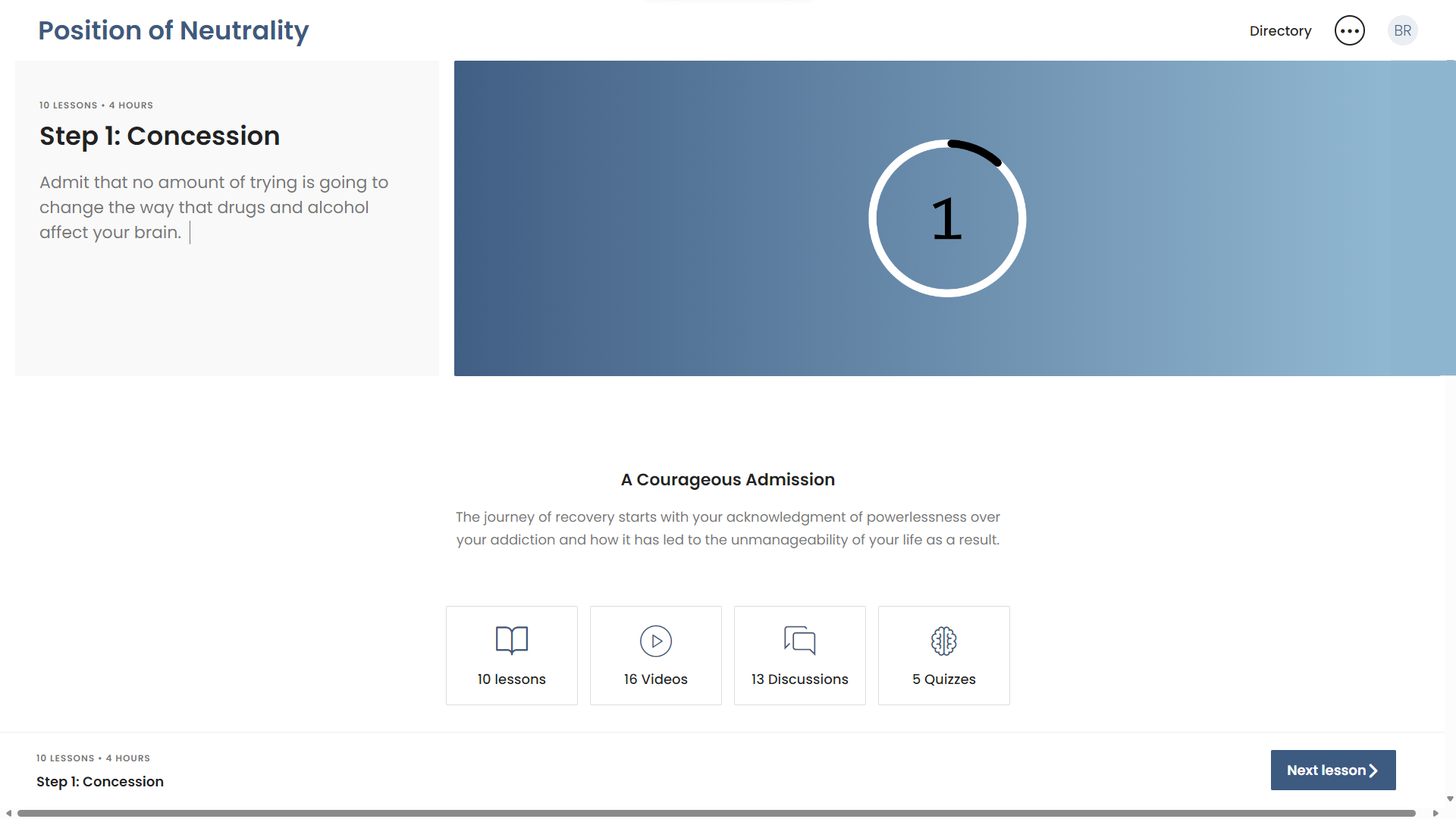Viewport: 1456px width, 819px height.
Task: Click the Step 1 description text field
Action: 213,206
